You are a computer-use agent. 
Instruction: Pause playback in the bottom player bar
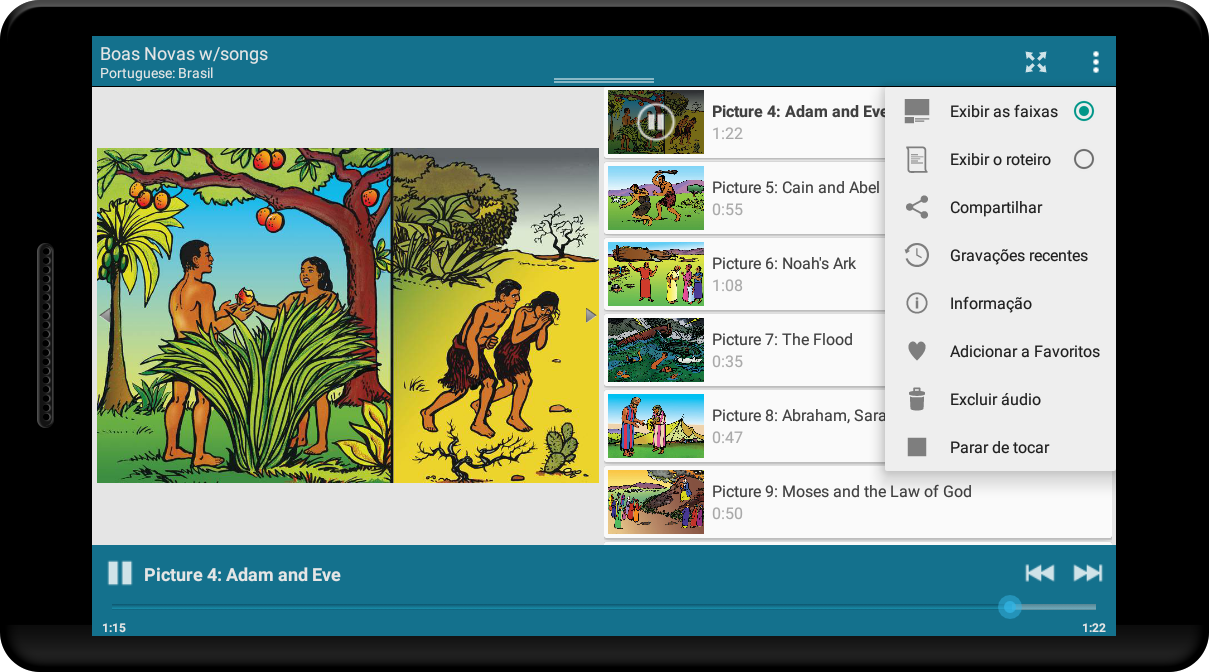120,573
